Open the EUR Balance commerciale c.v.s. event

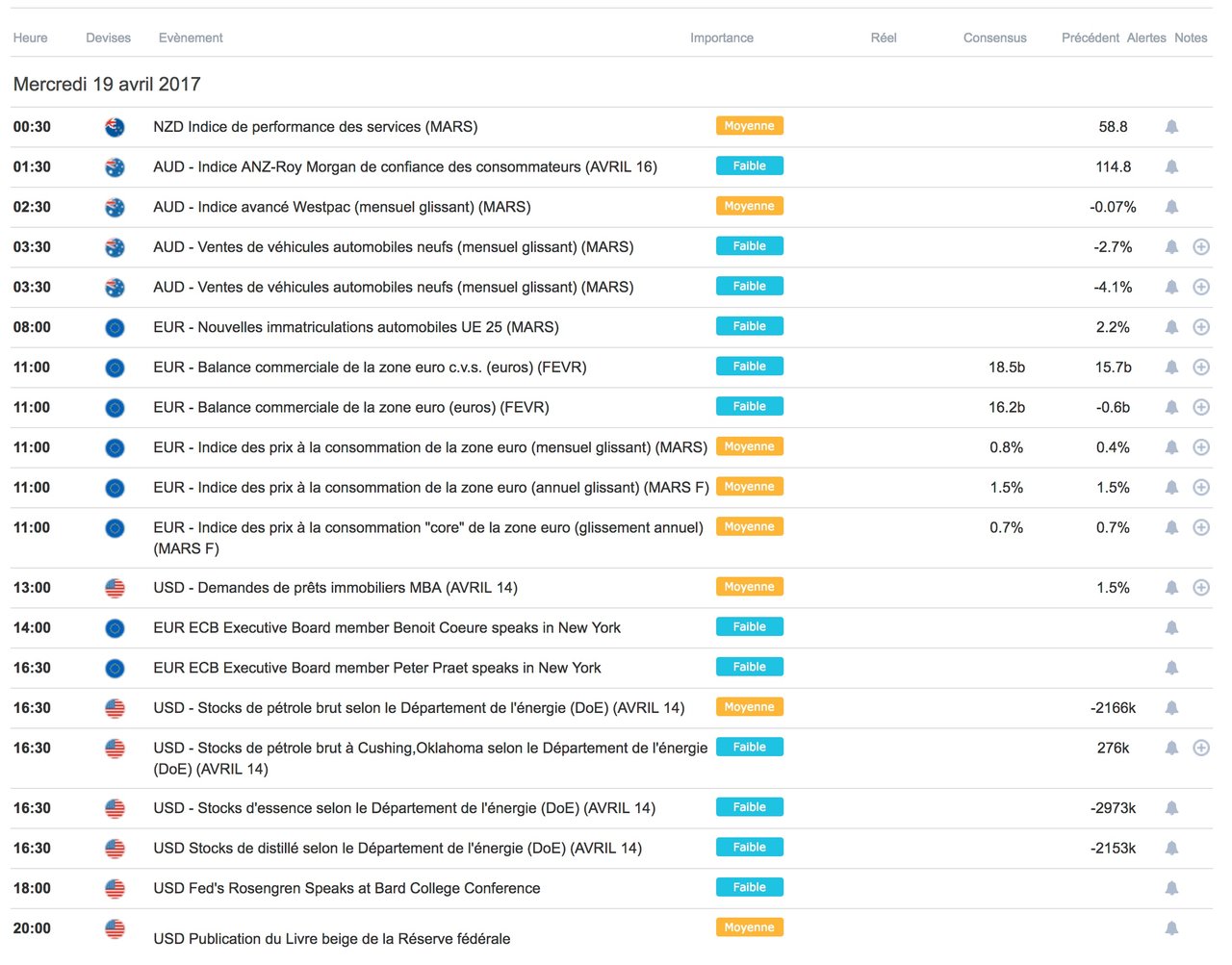[370, 368]
